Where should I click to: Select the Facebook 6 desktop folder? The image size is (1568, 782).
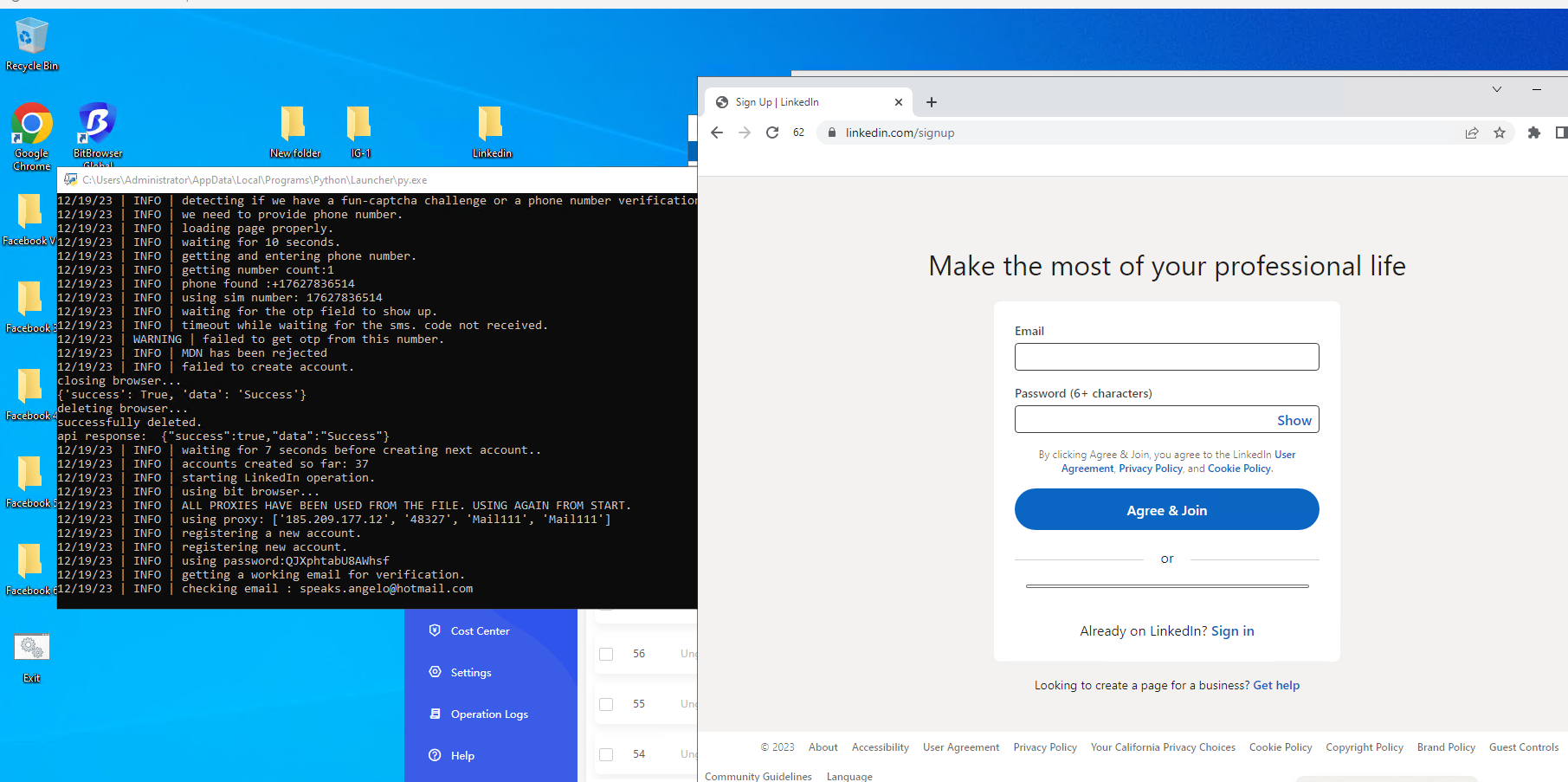point(29,569)
